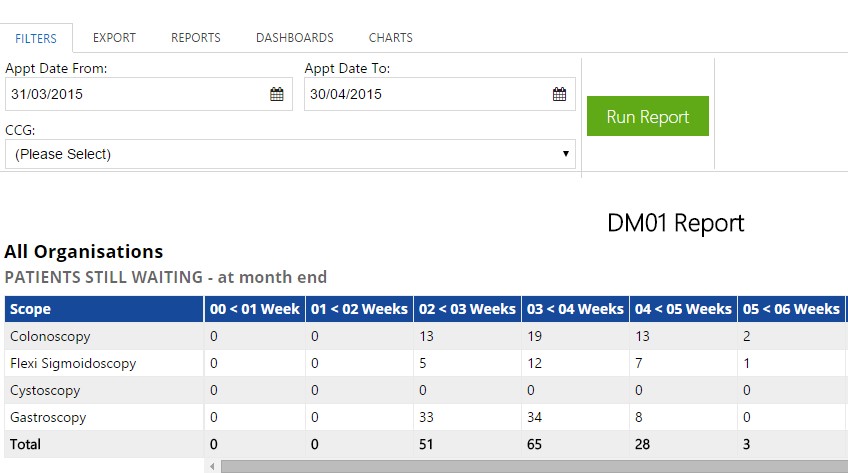Click Colonoscopy 02 < 03 Weeks value 13
This screenshot has width=848, height=473.
(426, 336)
